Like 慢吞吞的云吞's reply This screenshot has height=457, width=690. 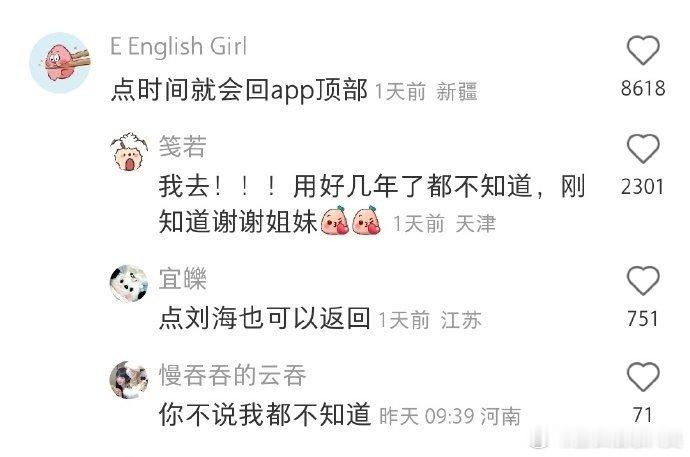pyautogui.click(x=643, y=377)
